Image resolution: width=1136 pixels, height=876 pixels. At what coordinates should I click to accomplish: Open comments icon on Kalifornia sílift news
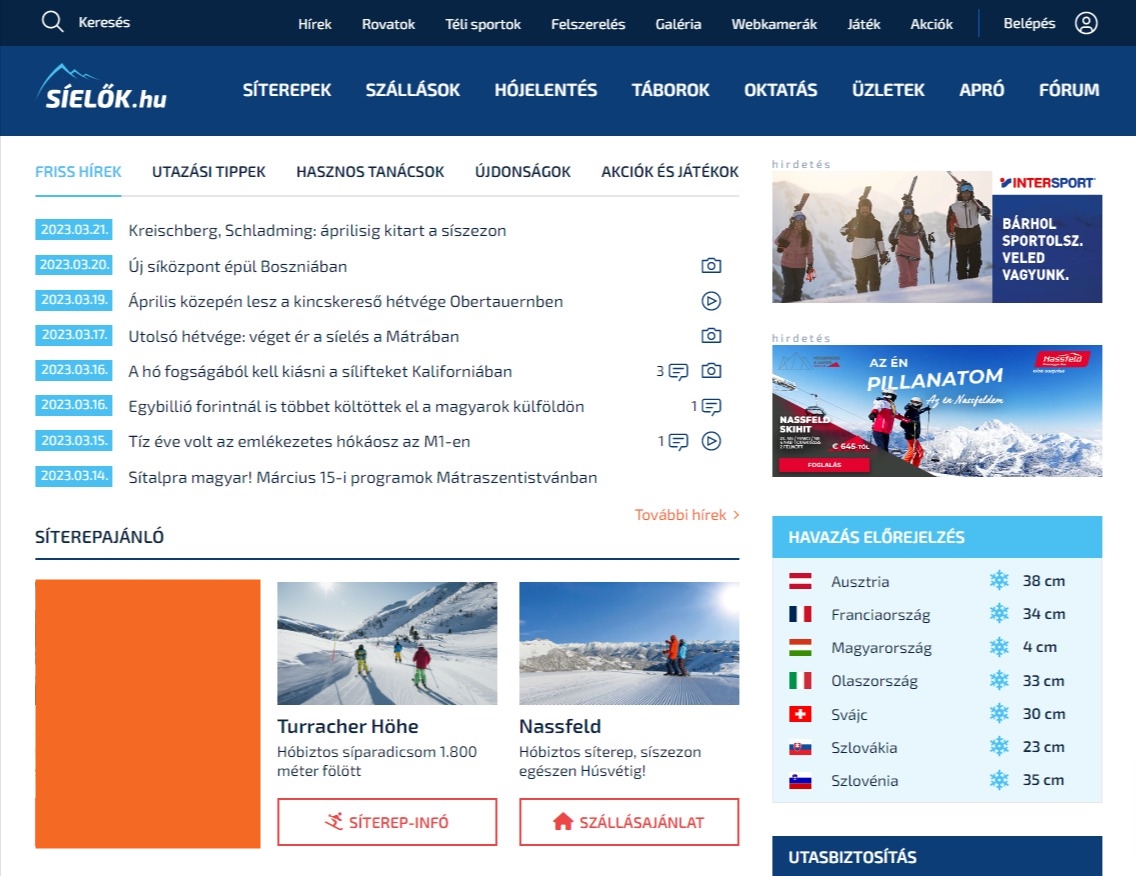click(x=678, y=372)
